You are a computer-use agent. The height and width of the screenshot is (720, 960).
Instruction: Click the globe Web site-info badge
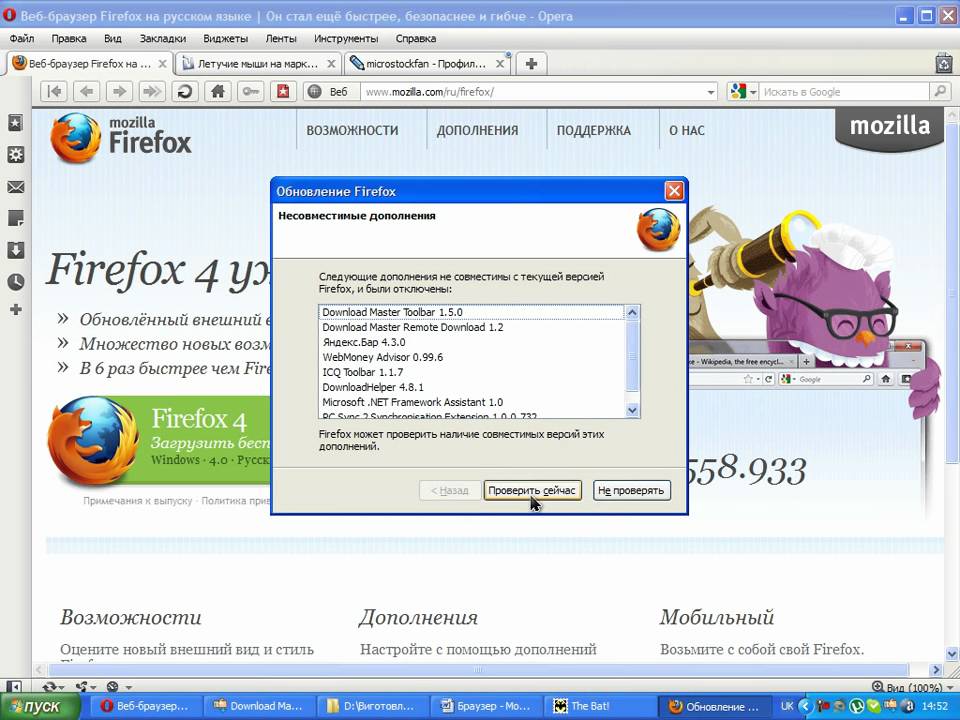329,92
